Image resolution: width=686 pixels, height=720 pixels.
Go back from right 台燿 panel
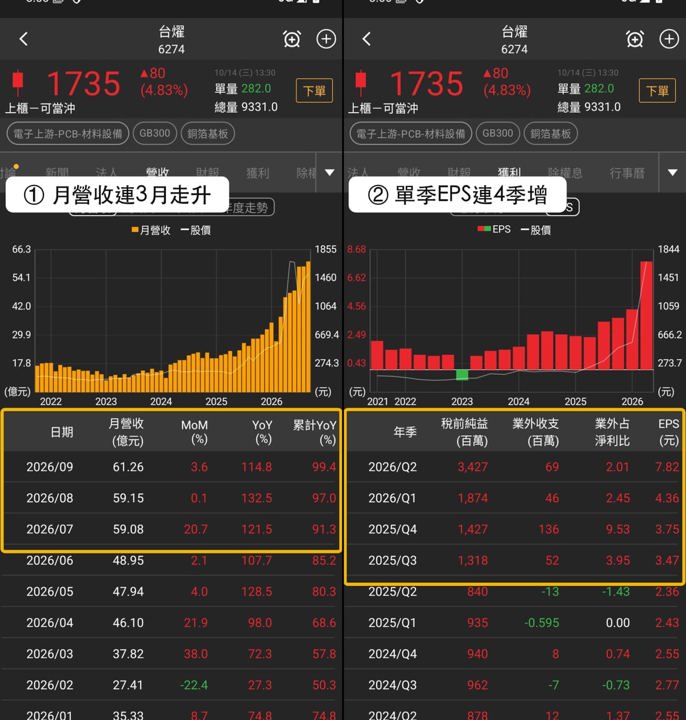pos(366,39)
